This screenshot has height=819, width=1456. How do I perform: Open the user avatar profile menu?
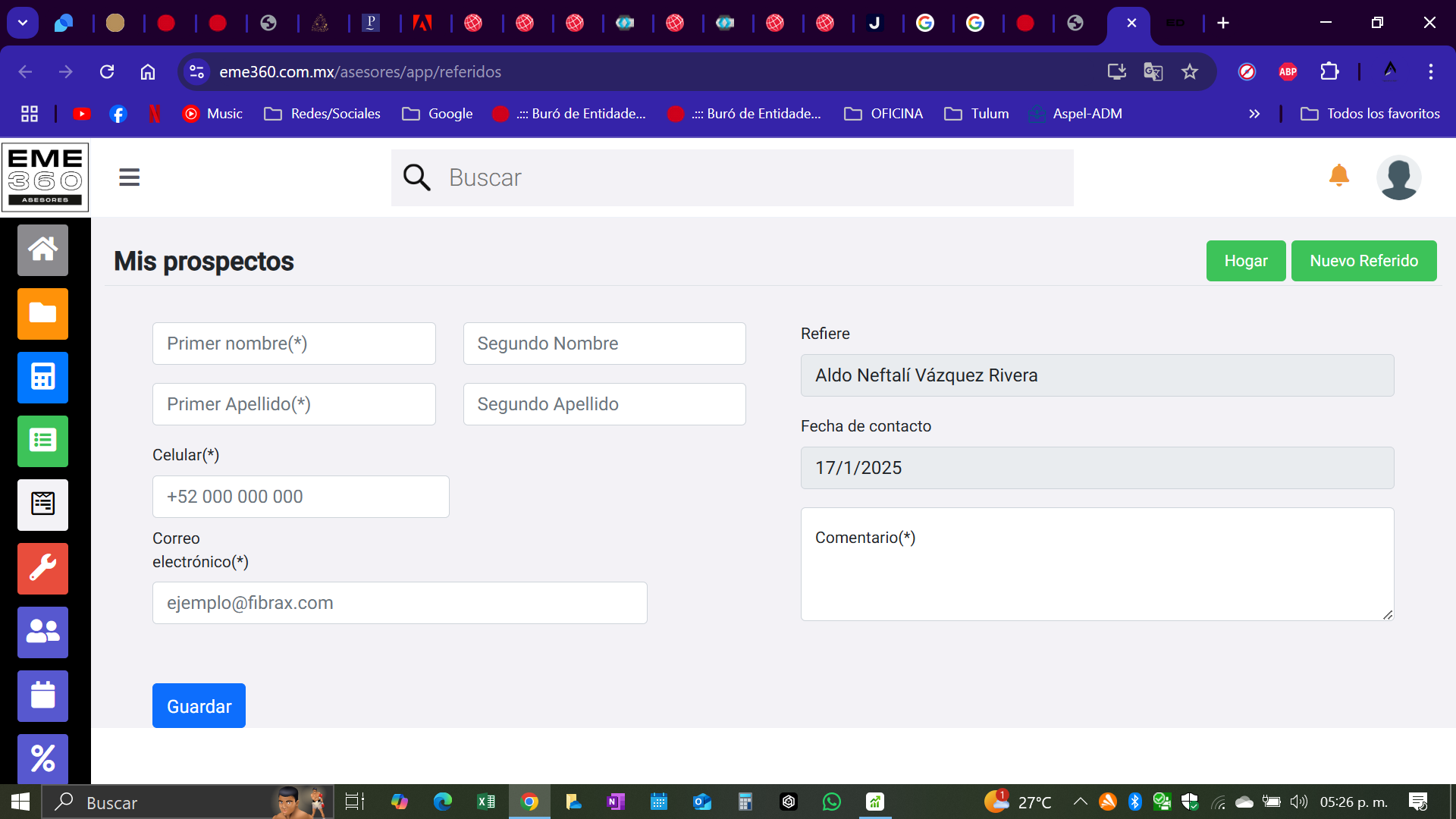[x=1398, y=177]
